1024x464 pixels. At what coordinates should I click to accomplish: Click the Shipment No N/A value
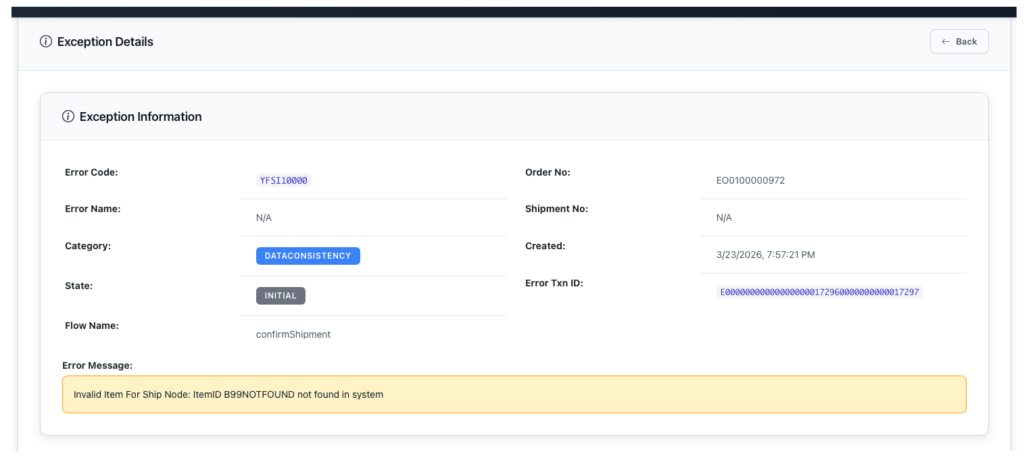724,218
